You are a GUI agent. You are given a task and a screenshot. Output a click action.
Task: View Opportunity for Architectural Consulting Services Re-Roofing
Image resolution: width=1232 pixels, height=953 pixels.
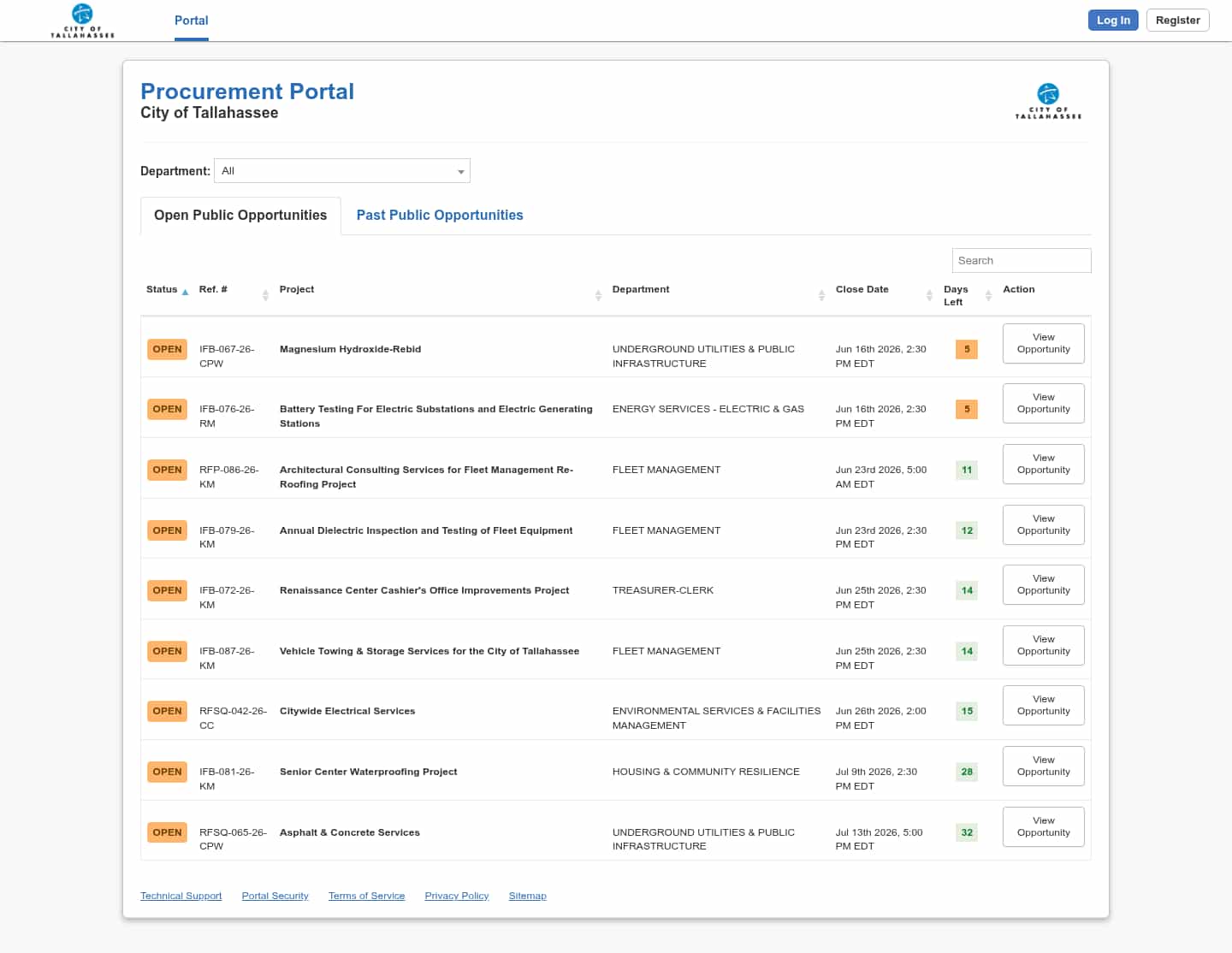(1044, 464)
